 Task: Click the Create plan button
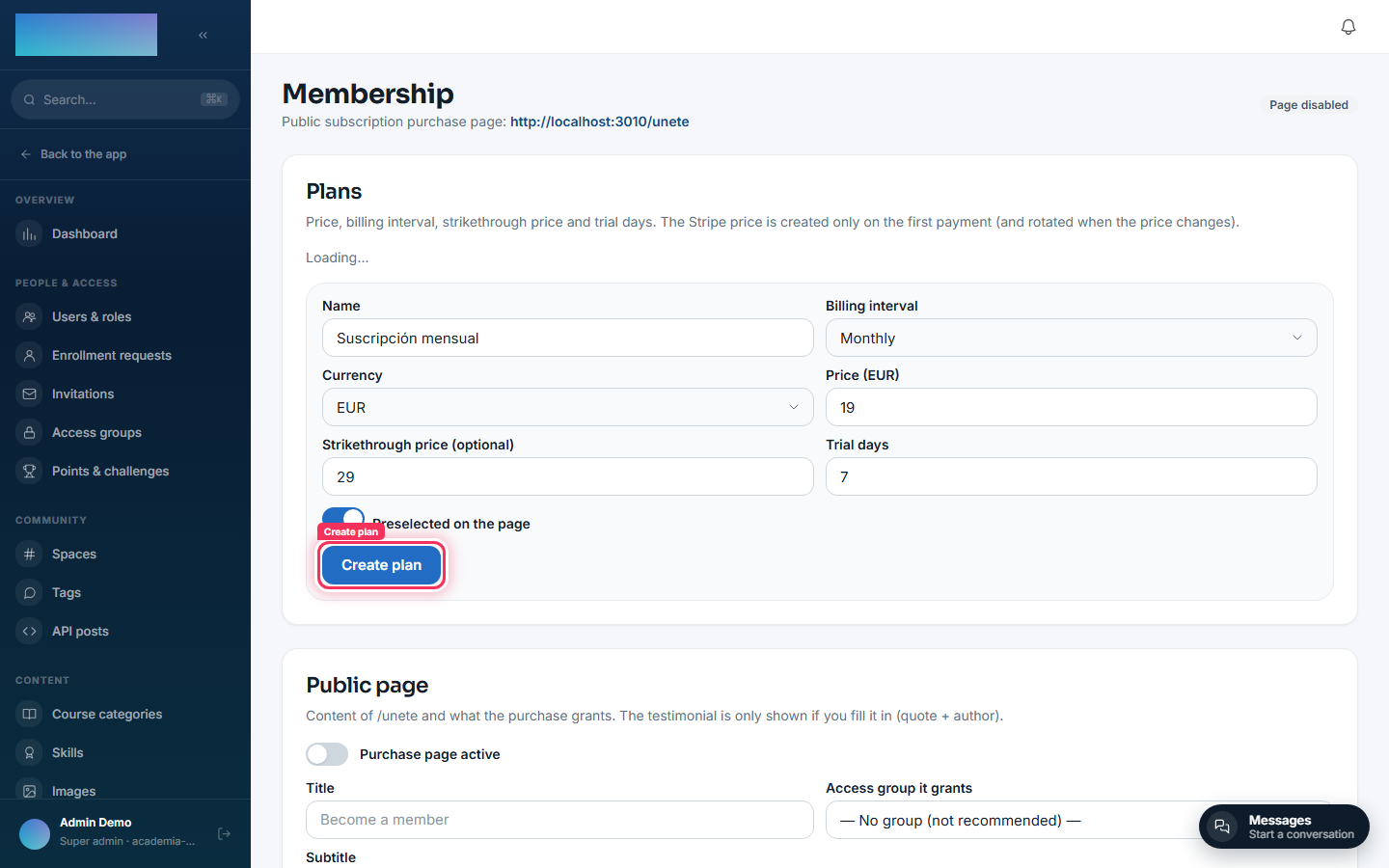coord(381,565)
